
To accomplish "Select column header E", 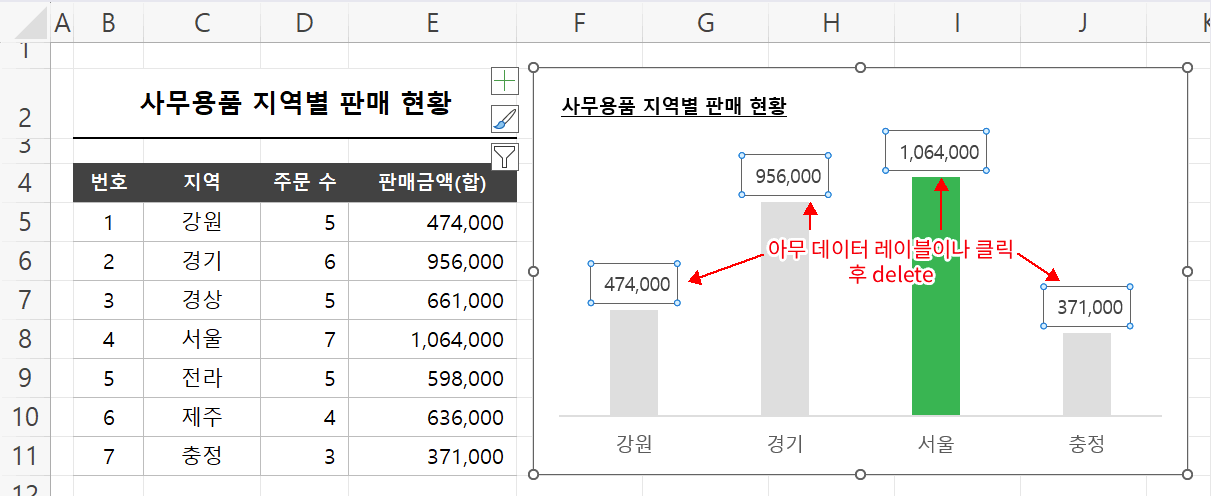I will coord(433,22).
